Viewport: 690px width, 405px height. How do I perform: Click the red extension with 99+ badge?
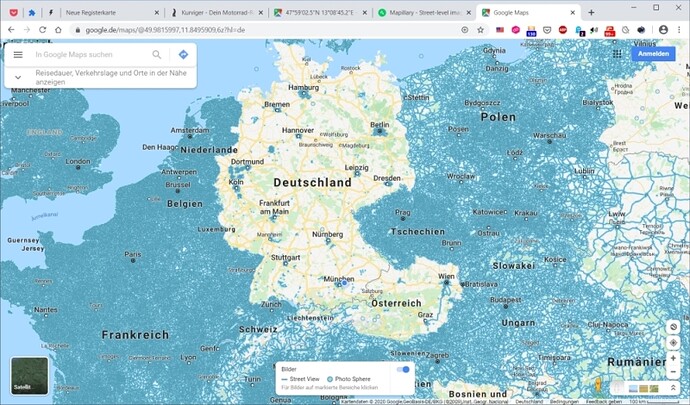tap(610, 30)
